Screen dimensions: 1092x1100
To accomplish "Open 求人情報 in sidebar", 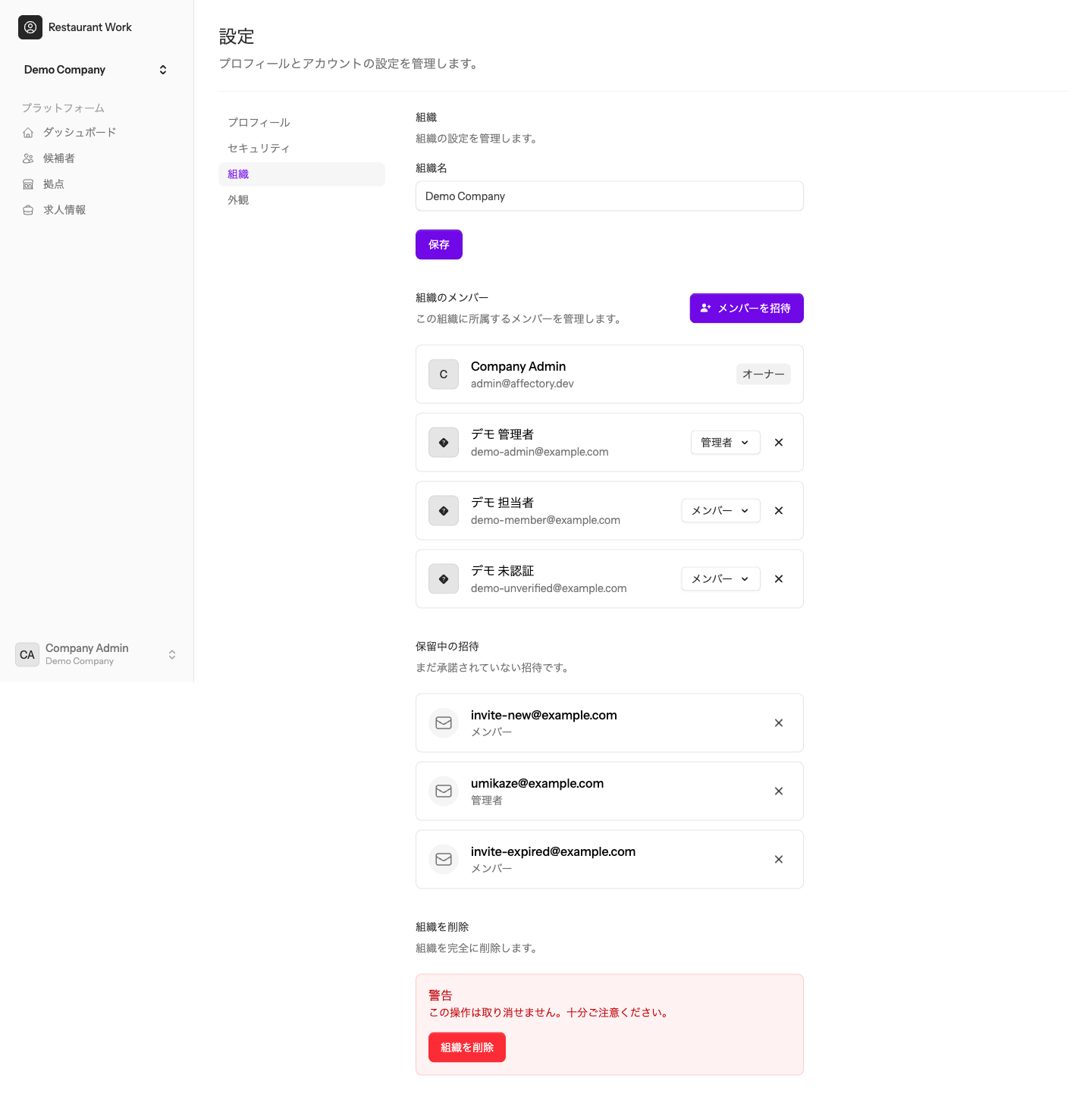I will coord(96,210).
